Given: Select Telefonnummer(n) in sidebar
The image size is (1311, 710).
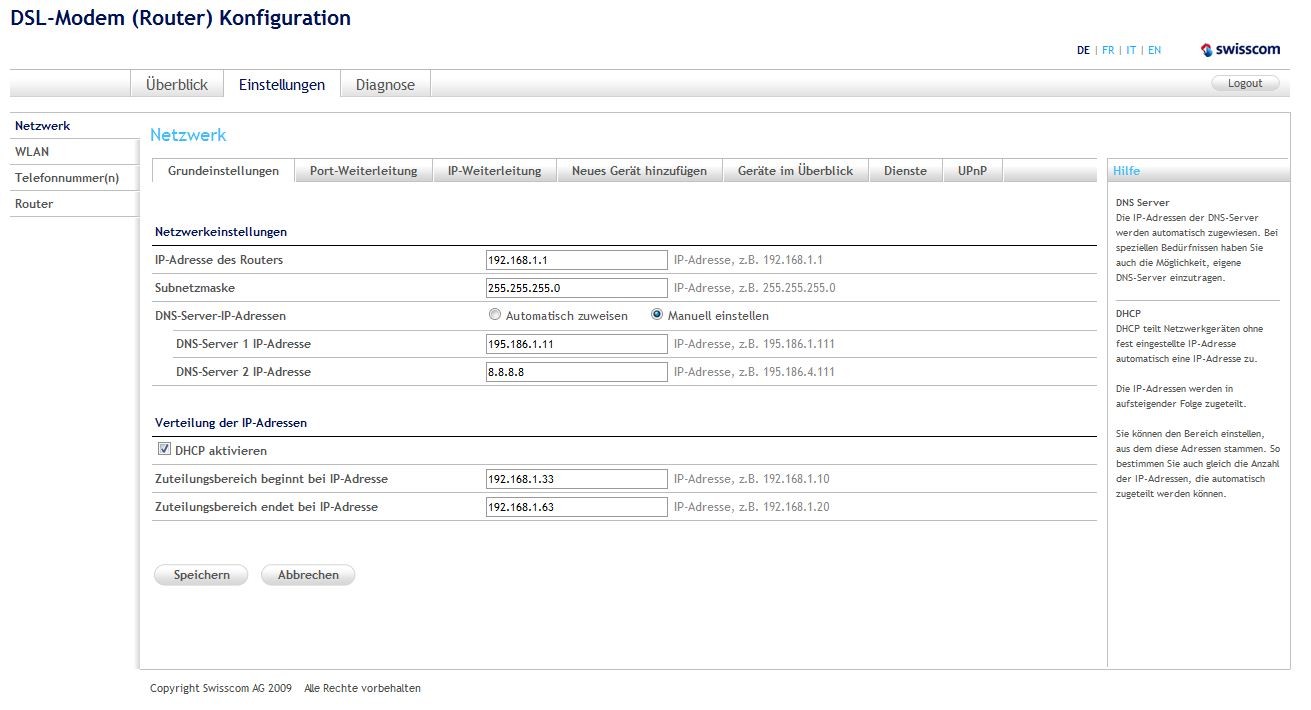Looking at the screenshot, I should tap(67, 178).
